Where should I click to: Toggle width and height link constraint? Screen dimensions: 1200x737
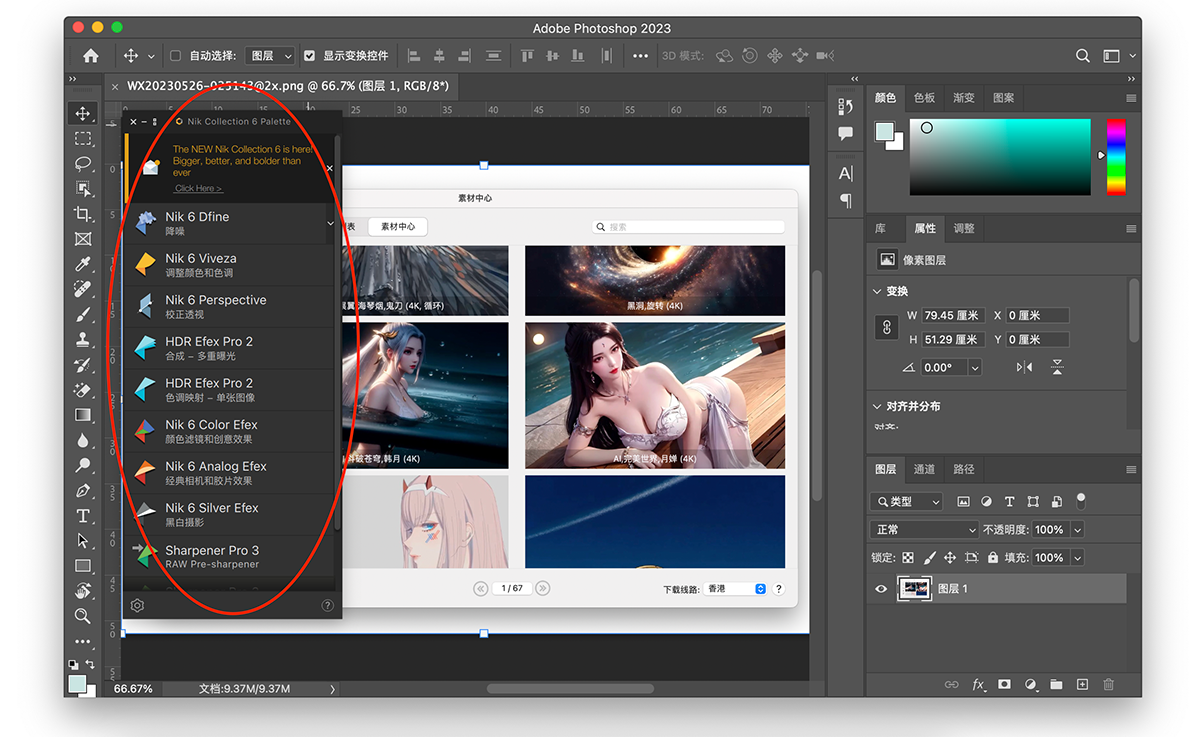[886, 327]
